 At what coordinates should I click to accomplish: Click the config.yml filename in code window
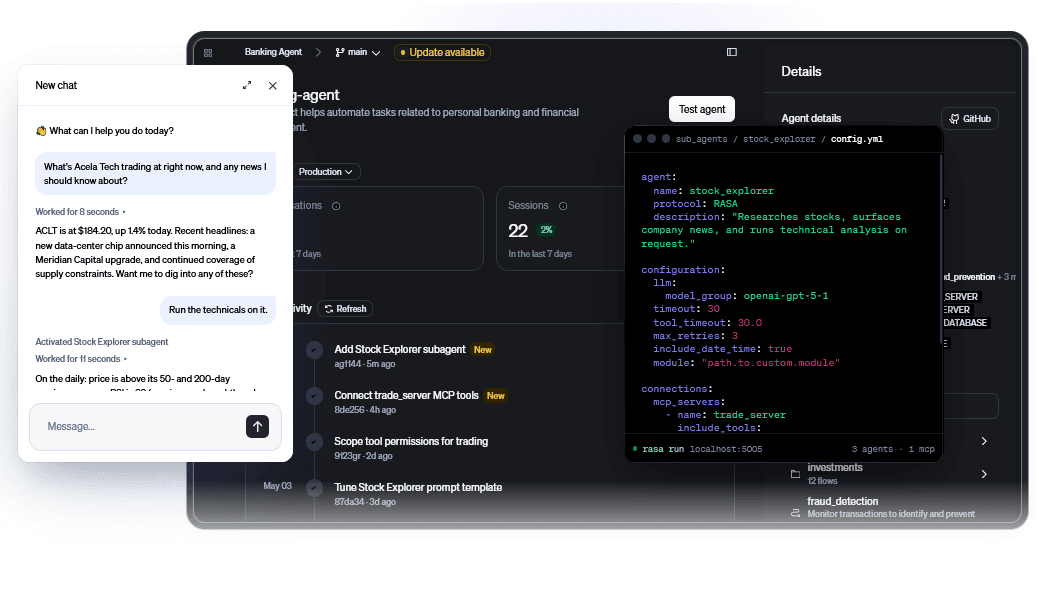pyautogui.click(x=857, y=139)
